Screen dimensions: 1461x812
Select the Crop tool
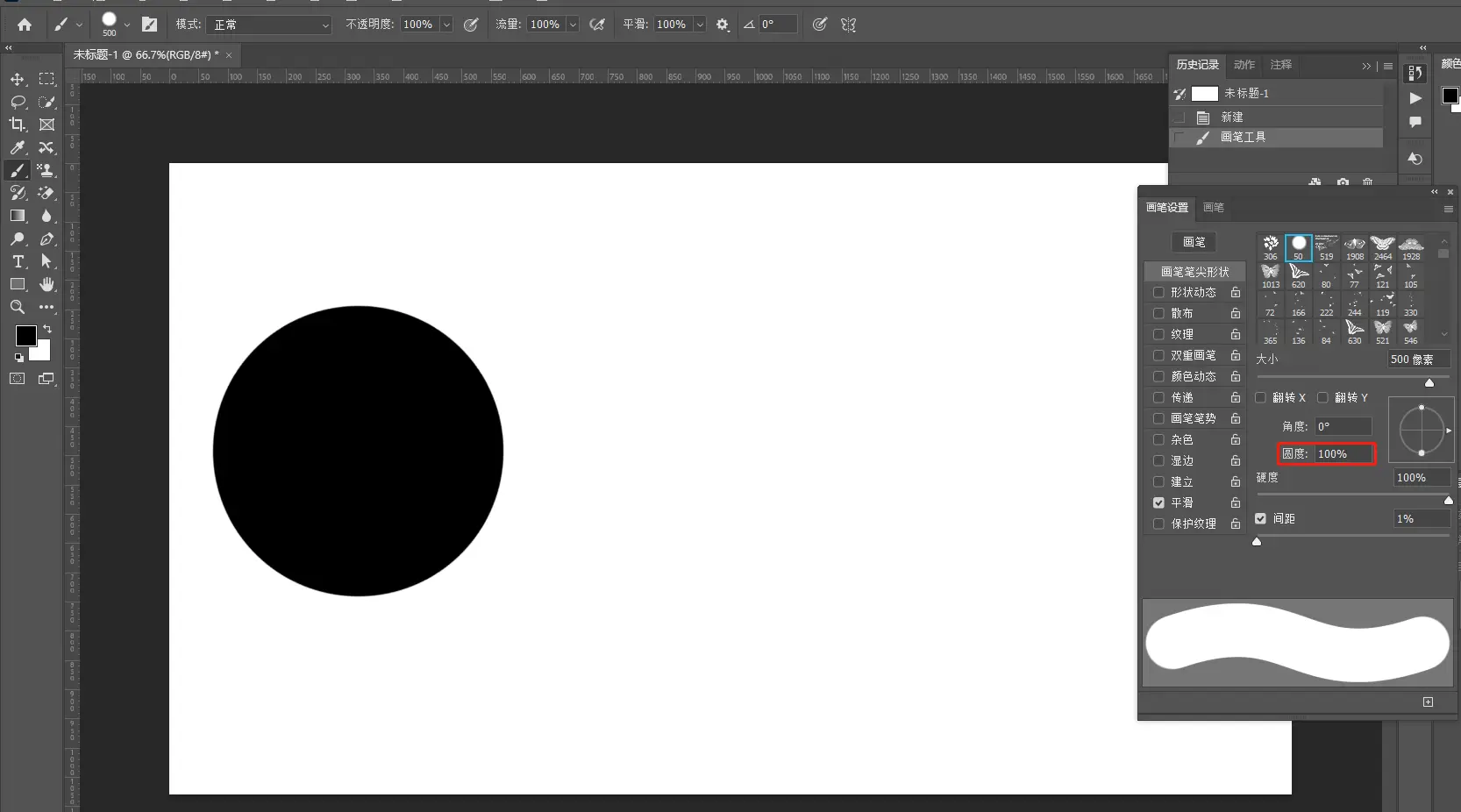(18, 125)
